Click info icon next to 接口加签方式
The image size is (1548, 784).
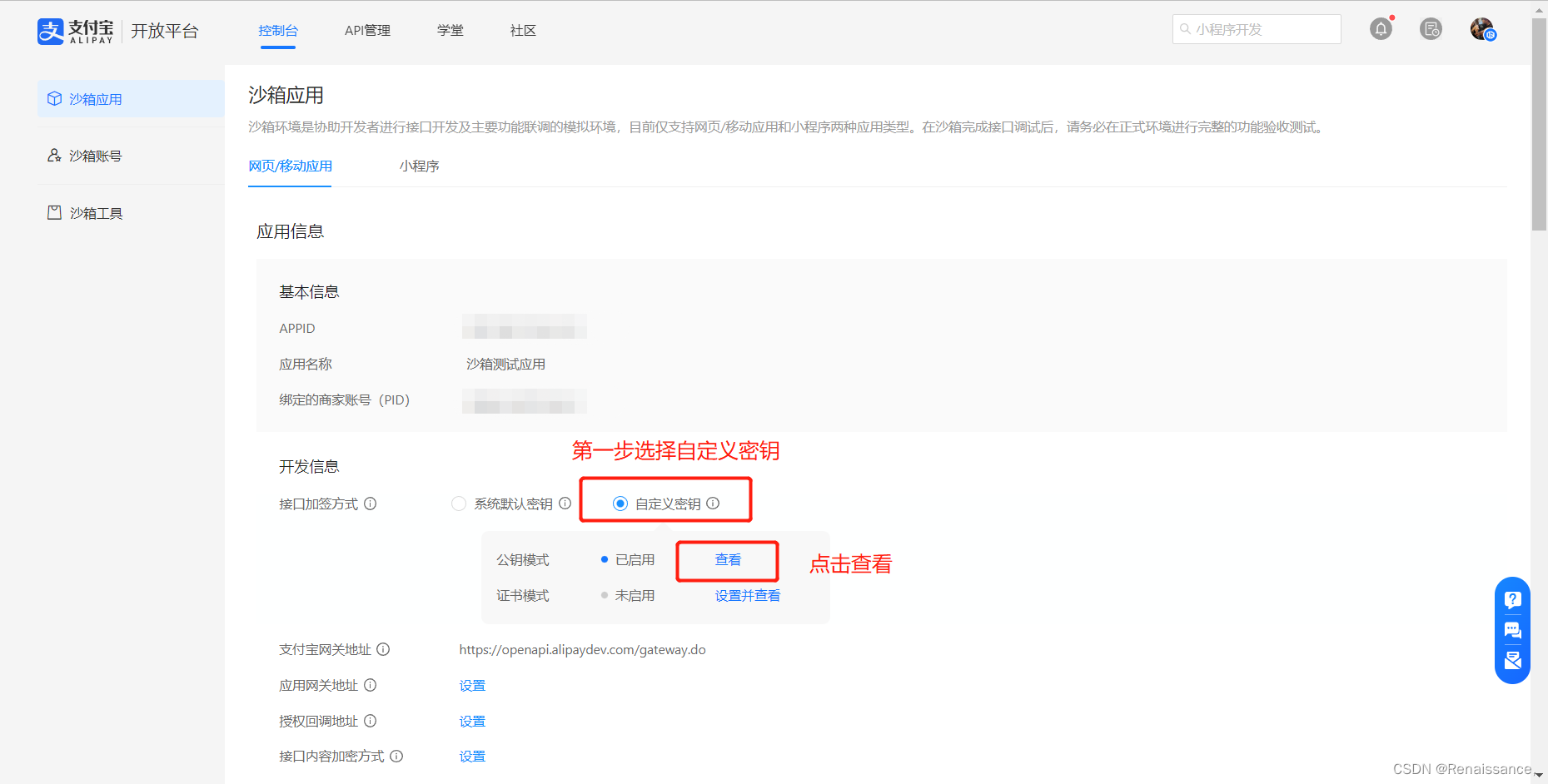(371, 504)
